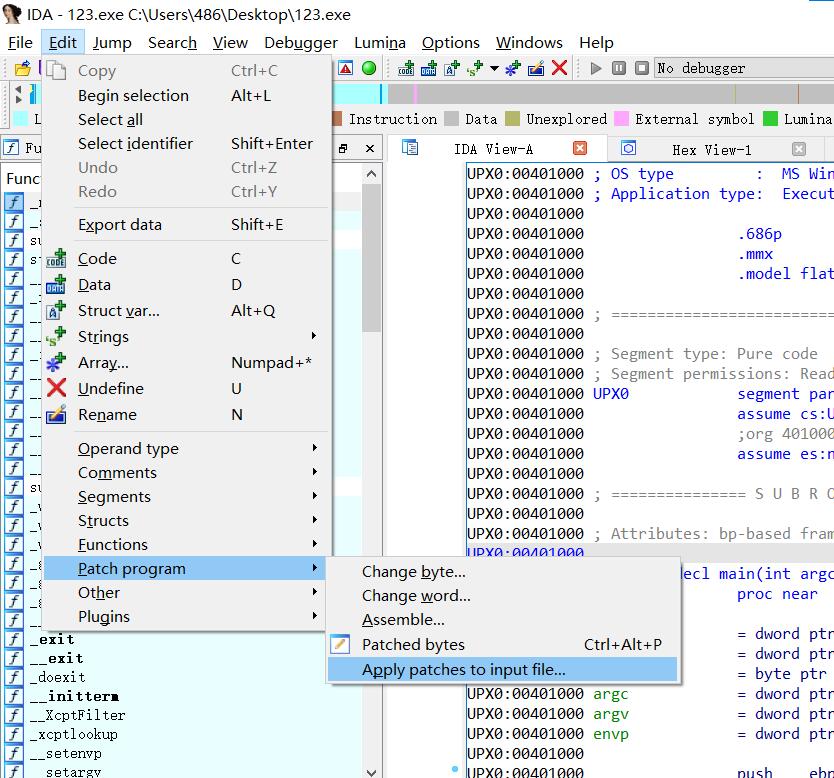This screenshot has width=834, height=778.
Task: Open the Windows menu in menu bar
Action: click(528, 42)
